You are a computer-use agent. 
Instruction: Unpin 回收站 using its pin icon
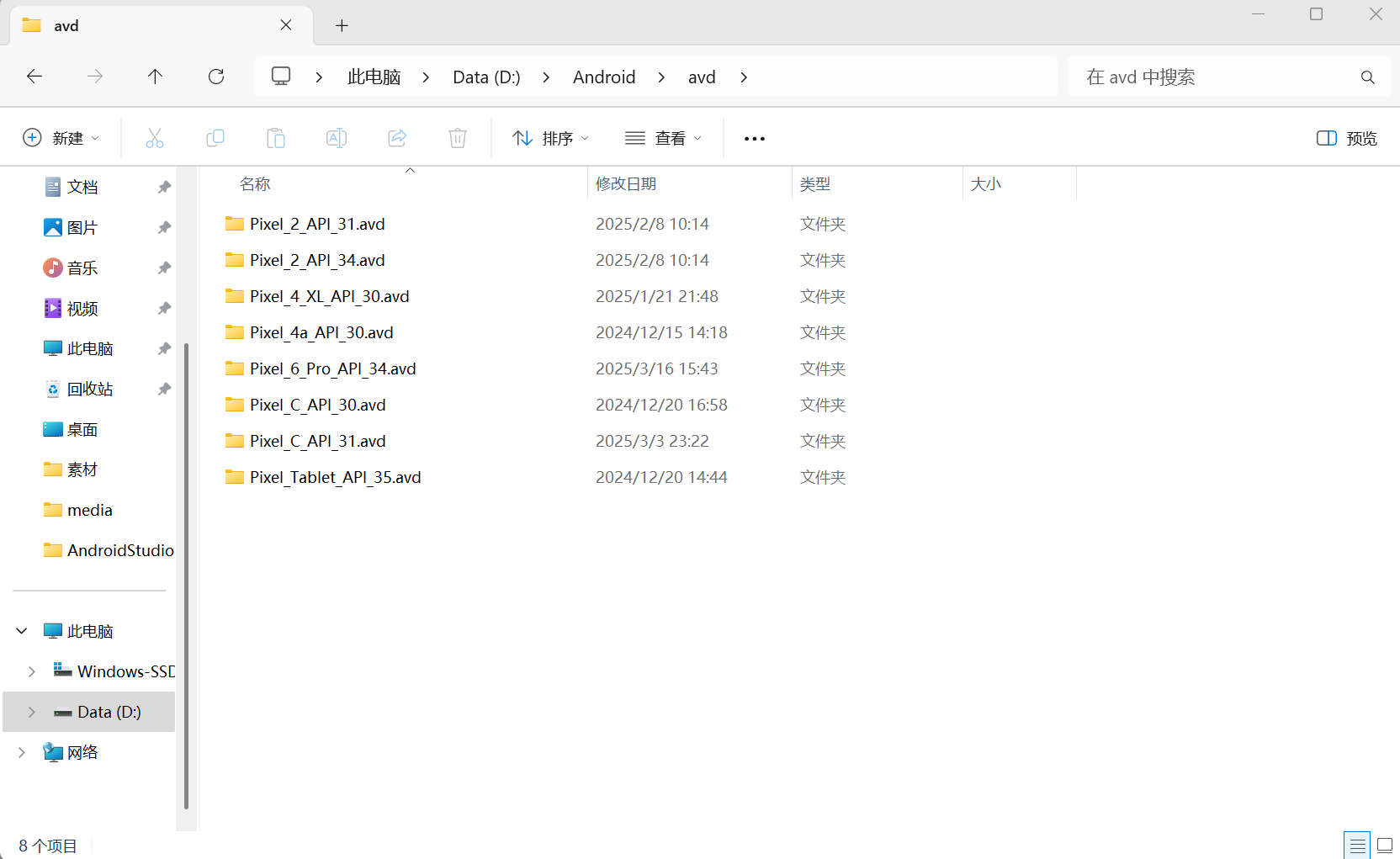click(164, 389)
